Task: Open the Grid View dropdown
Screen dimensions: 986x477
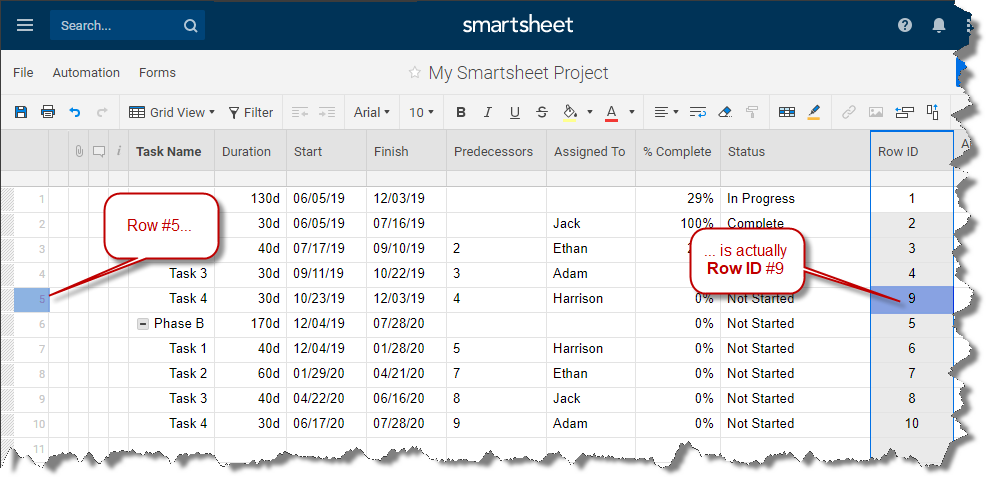Action: click(x=172, y=112)
